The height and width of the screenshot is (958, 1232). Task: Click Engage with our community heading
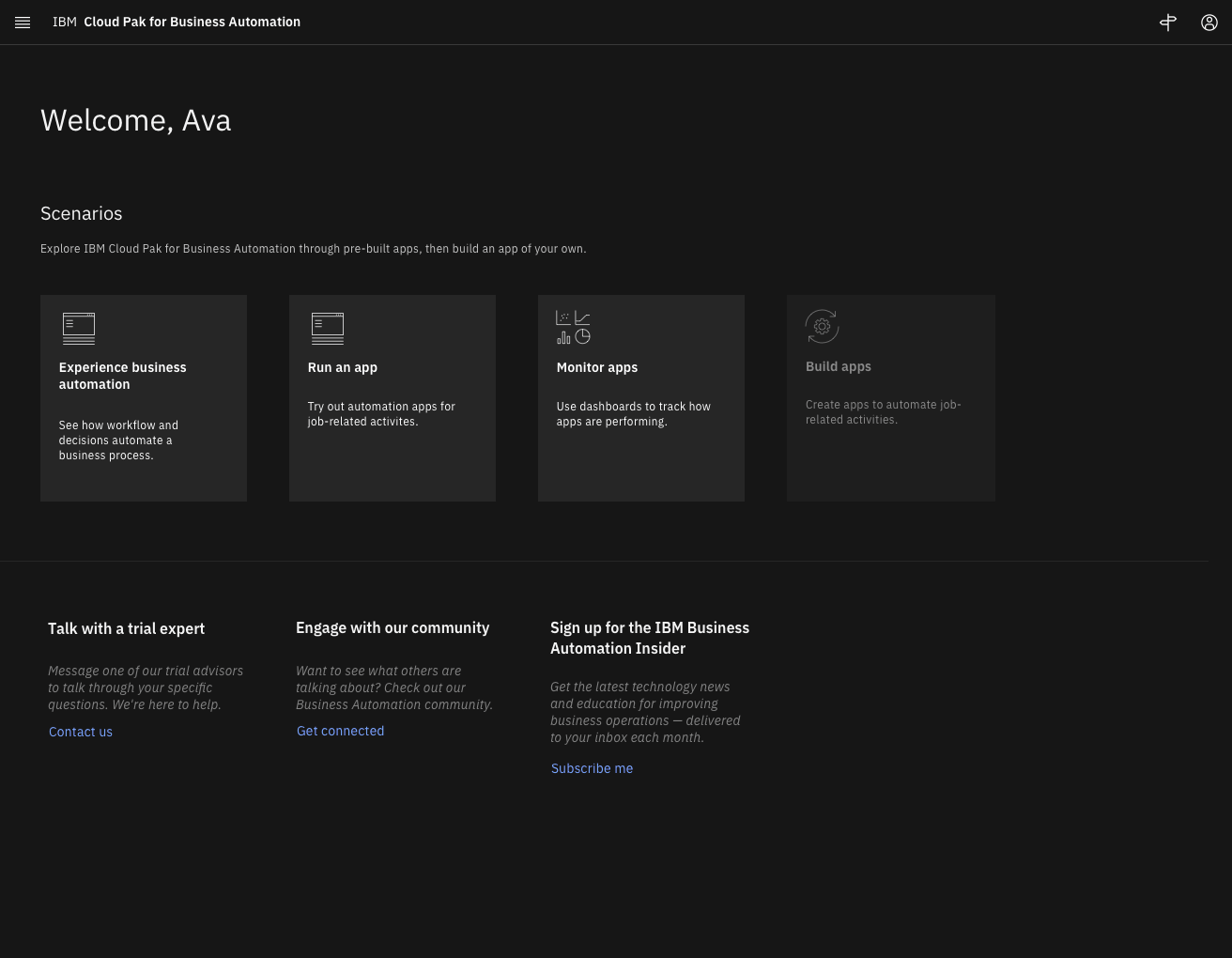393,627
